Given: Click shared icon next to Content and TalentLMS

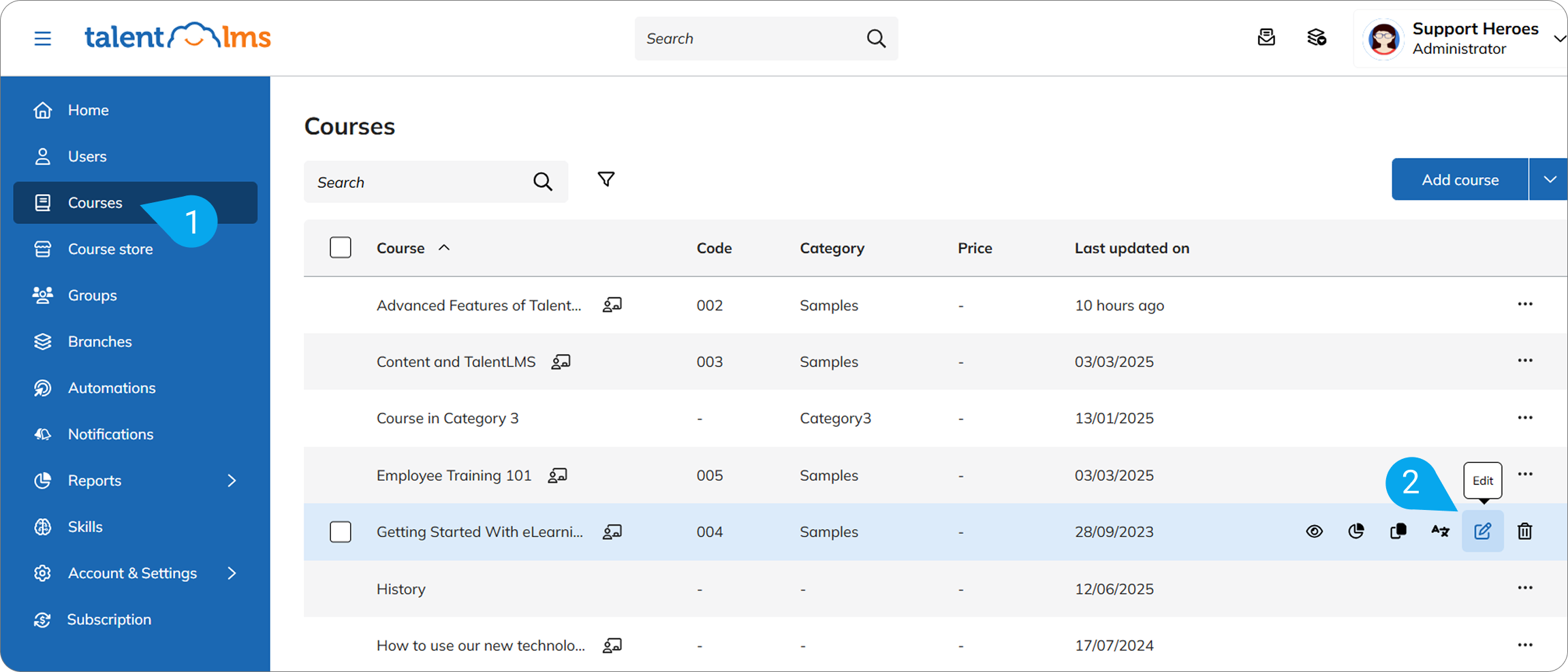Looking at the screenshot, I should click(561, 362).
